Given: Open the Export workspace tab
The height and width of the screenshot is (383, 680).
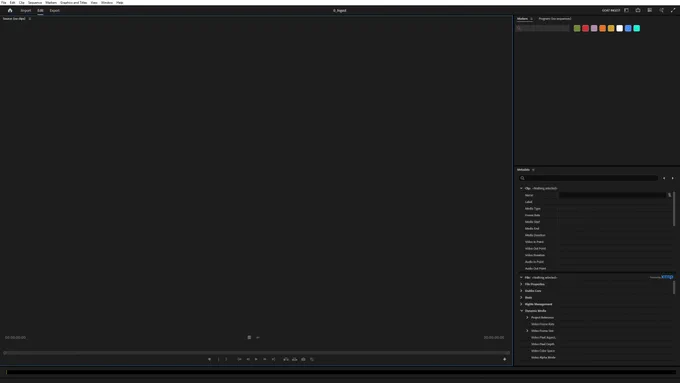Looking at the screenshot, I should click(x=55, y=10).
